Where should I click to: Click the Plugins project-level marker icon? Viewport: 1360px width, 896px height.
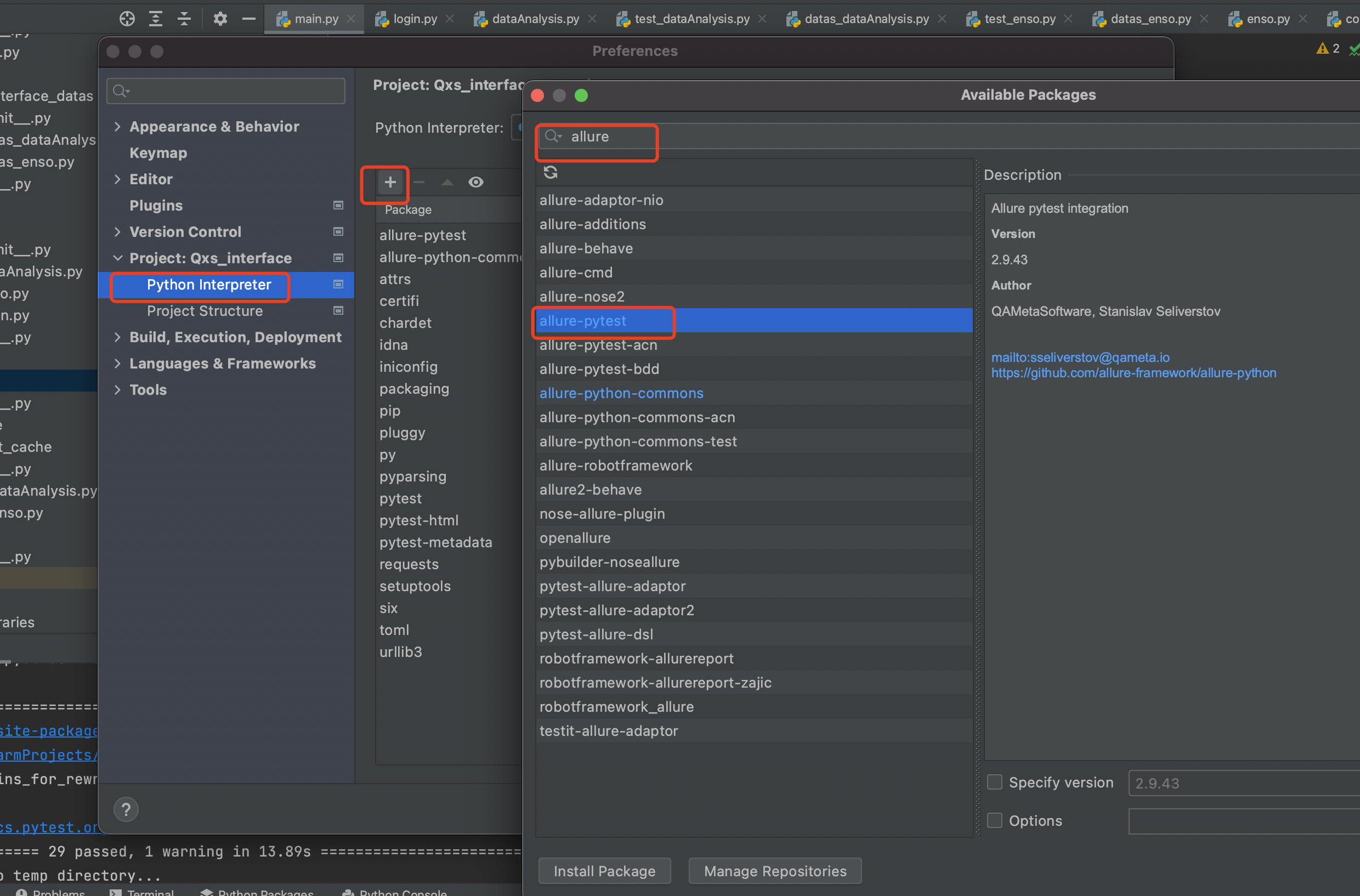[x=338, y=205]
